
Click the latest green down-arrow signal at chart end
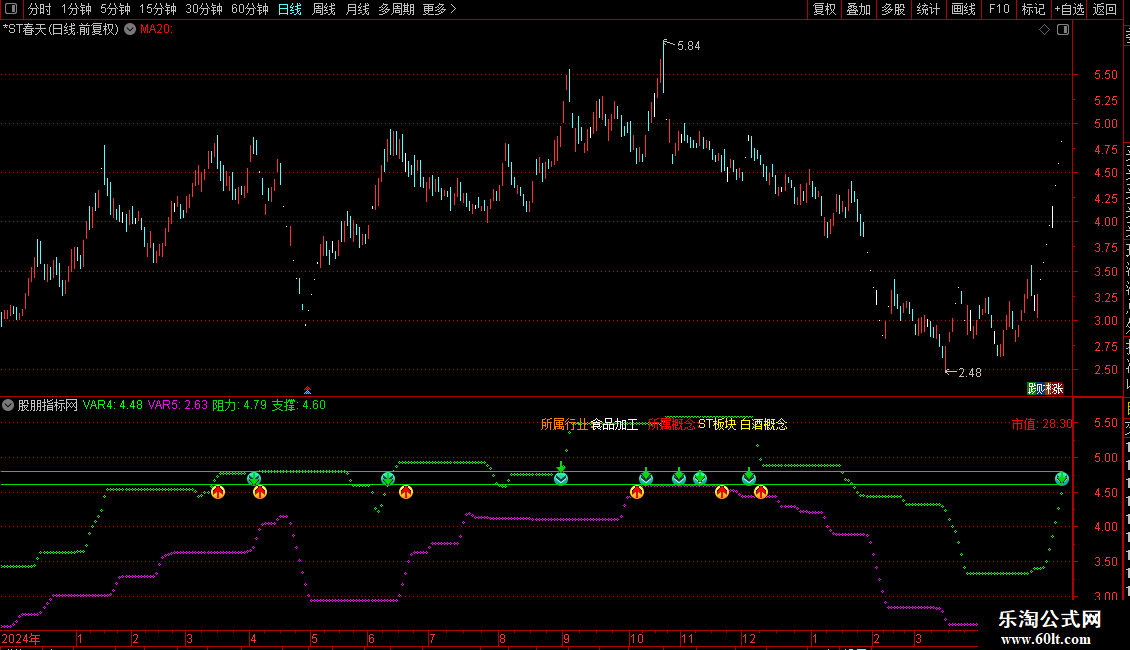tap(1062, 478)
